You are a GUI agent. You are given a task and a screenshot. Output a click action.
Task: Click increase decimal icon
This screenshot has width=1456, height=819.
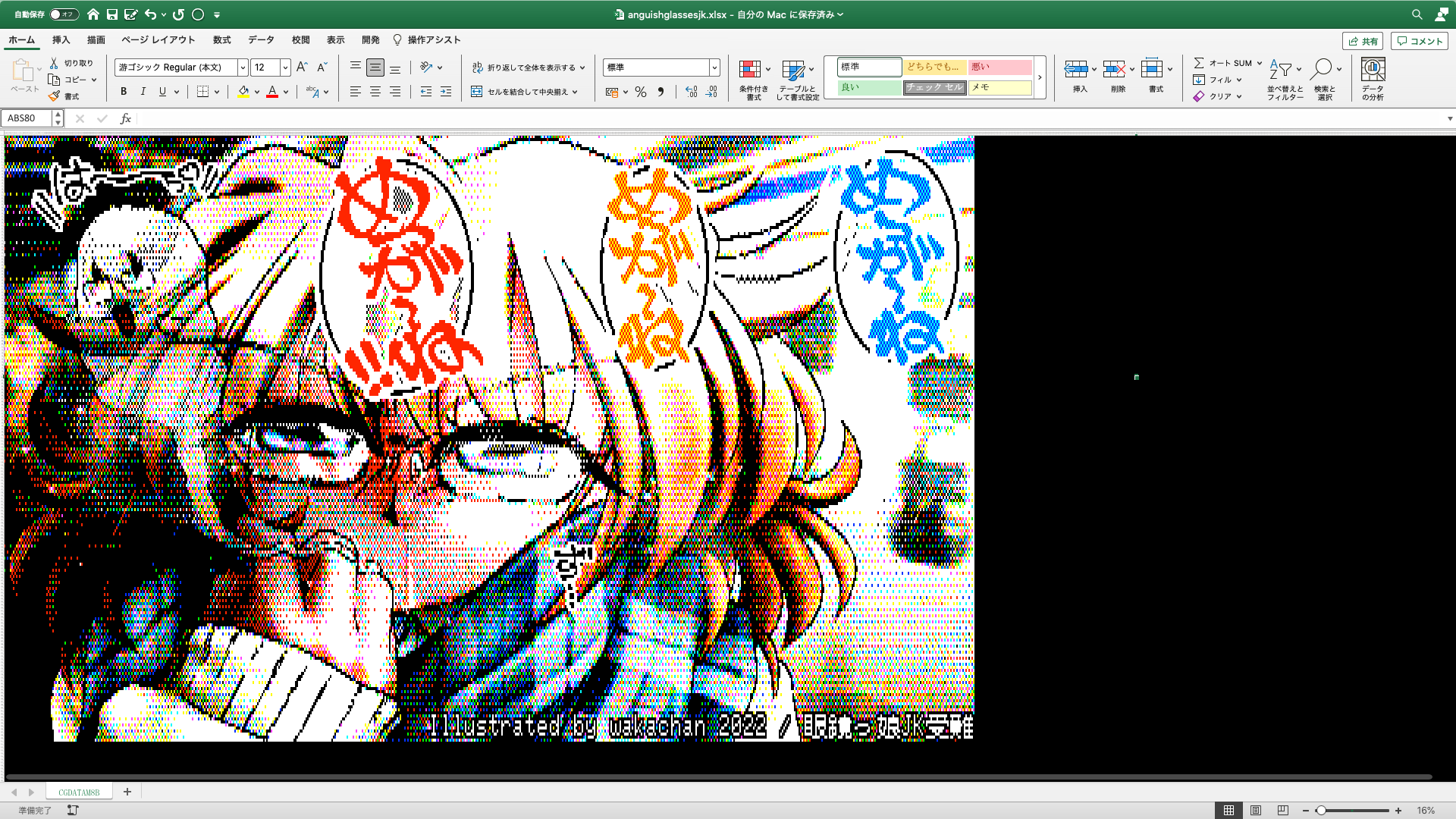[x=691, y=92]
